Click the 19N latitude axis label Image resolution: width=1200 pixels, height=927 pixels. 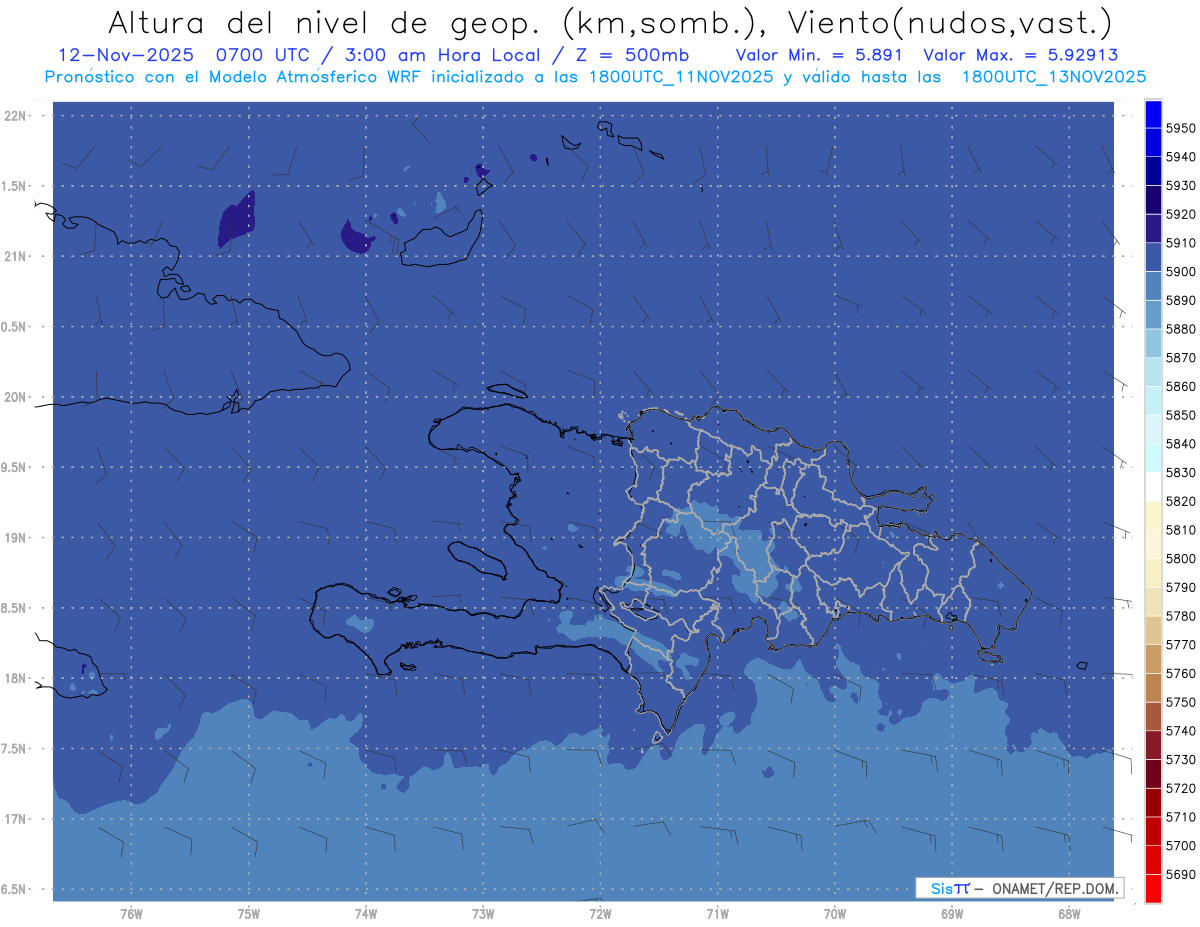click(x=15, y=537)
